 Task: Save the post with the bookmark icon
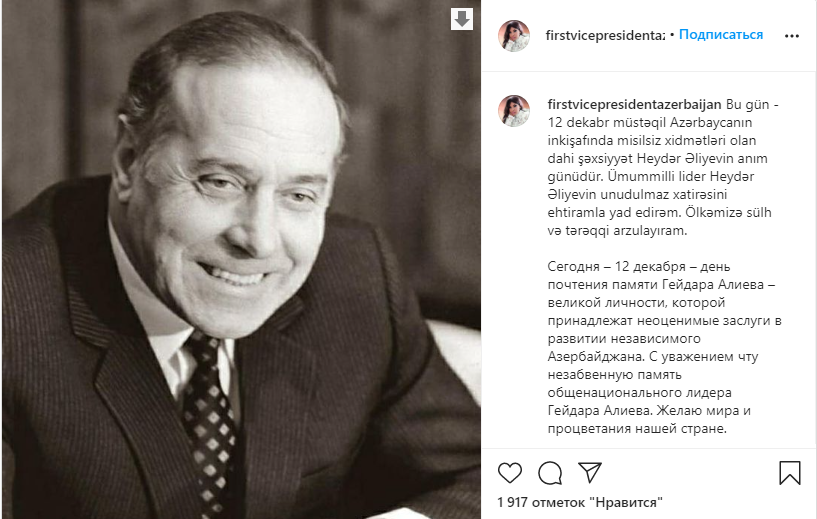pos(789,472)
